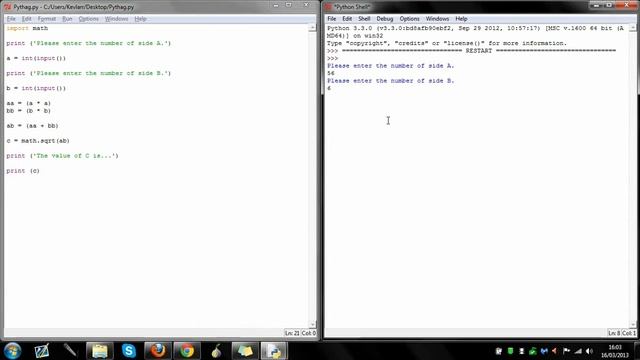Click the 'c = math.sqrt(ab)' line
The width and height of the screenshot is (640, 360).
coord(38,141)
